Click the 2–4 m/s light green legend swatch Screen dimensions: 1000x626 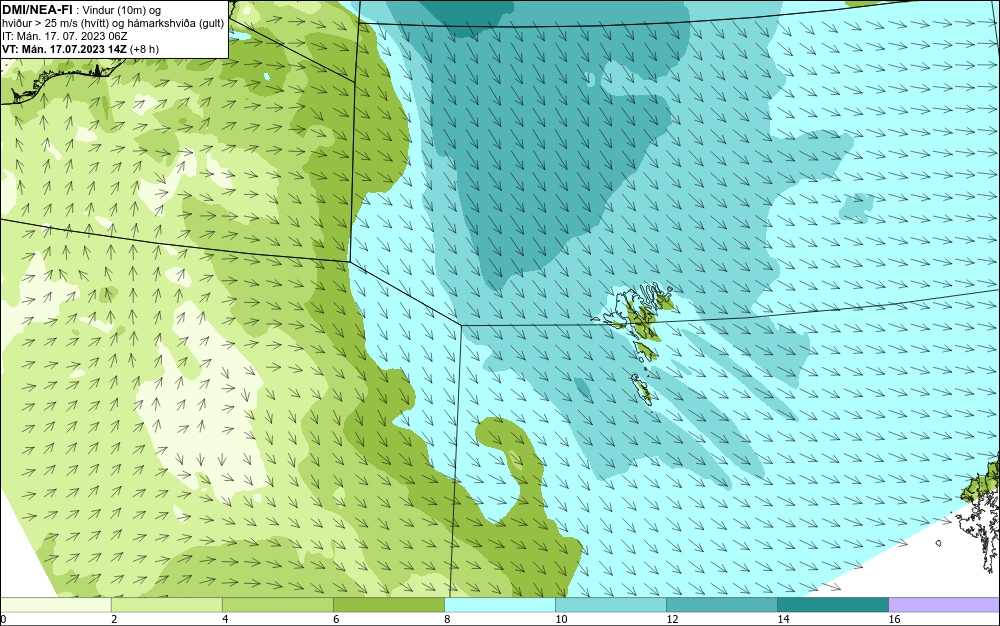click(x=166, y=604)
